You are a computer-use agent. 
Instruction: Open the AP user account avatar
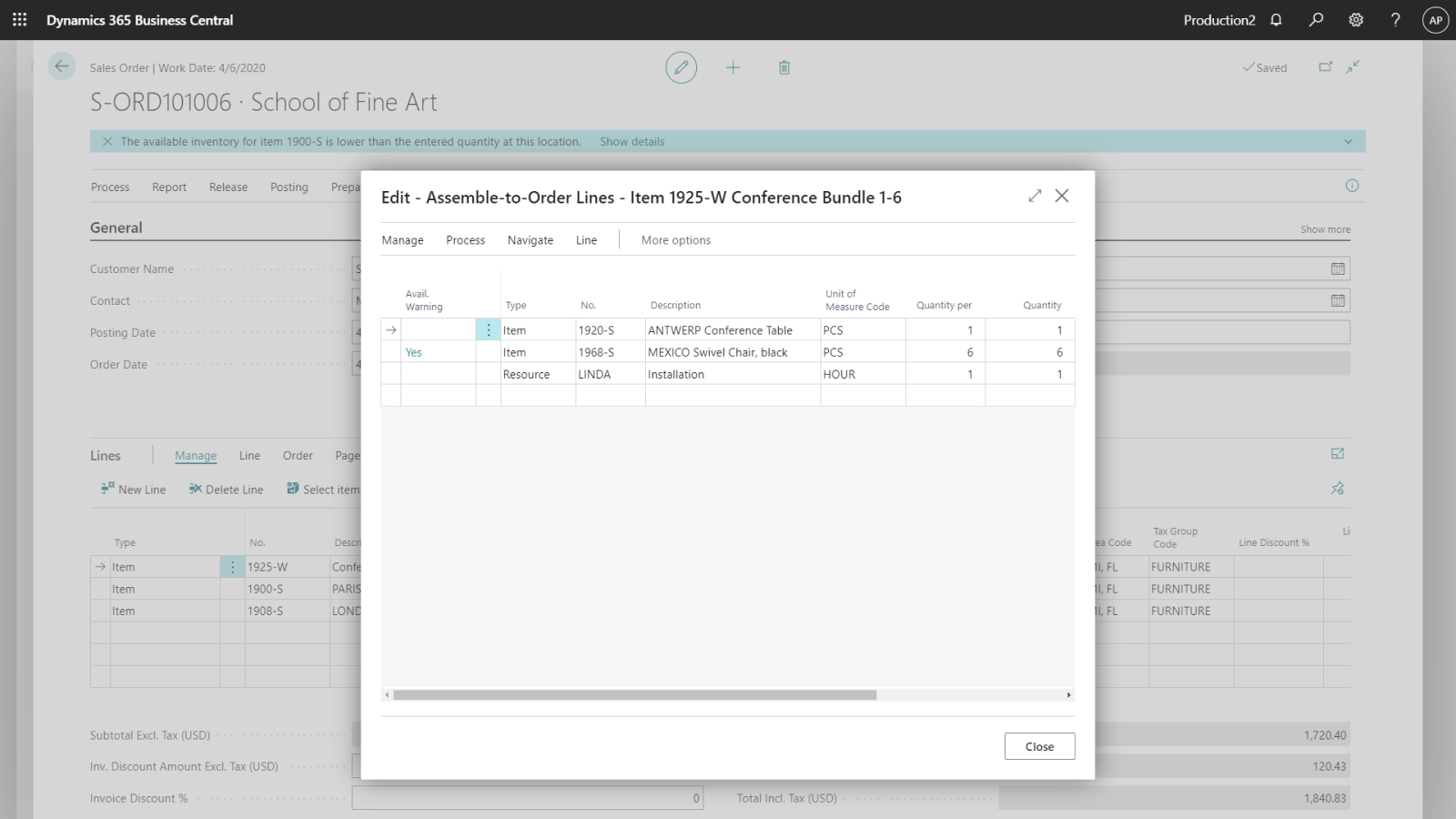(1435, 20)
